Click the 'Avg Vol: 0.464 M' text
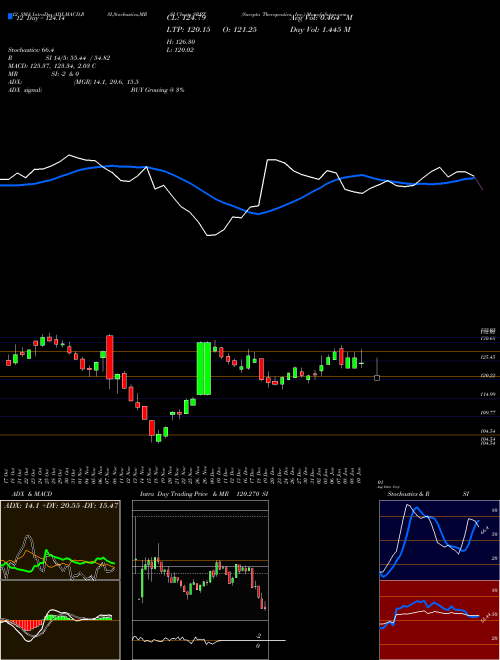This screenshot has height=660, width=500. 321,18
